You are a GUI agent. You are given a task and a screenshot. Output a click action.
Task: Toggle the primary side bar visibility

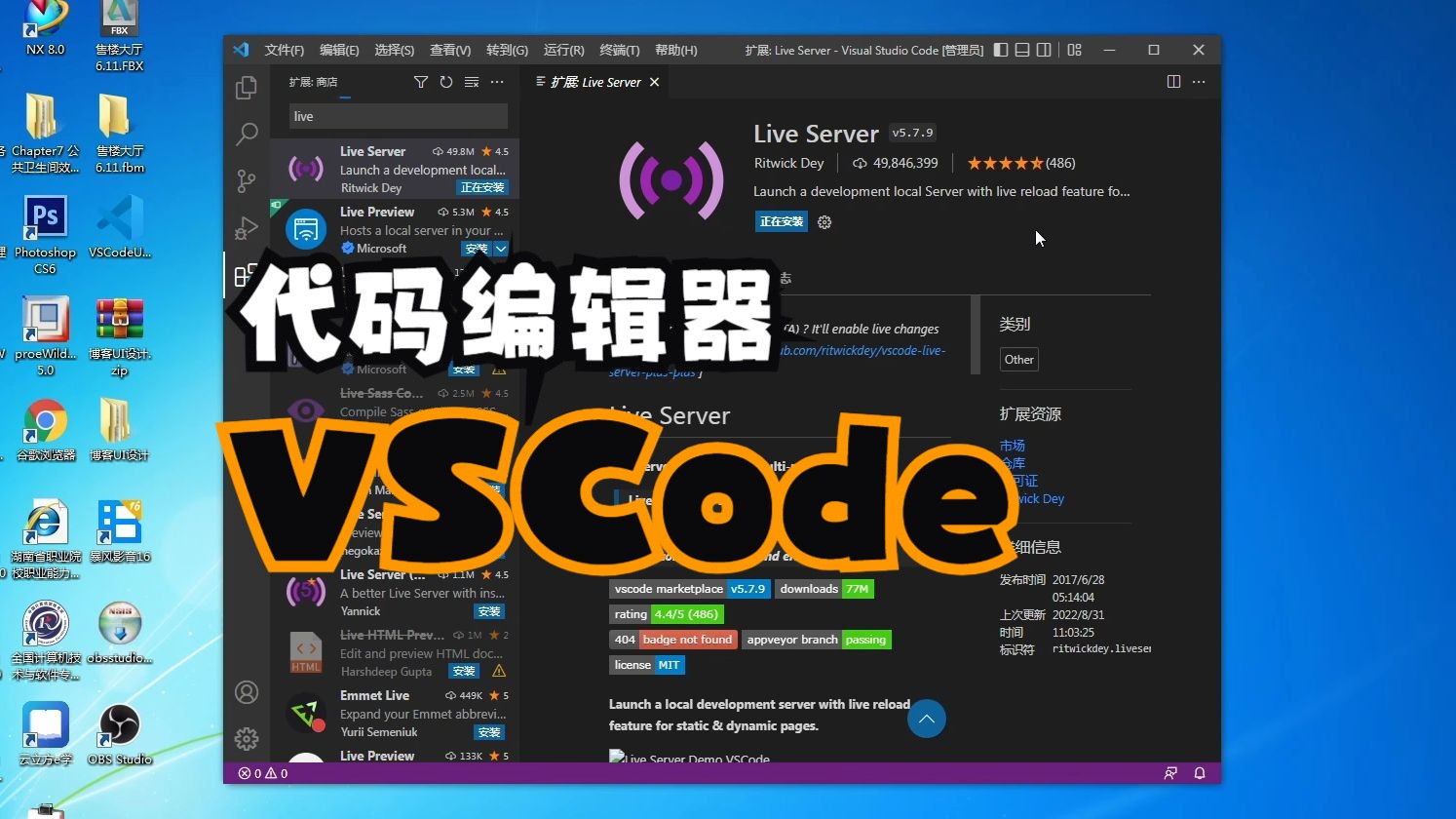1001,50
